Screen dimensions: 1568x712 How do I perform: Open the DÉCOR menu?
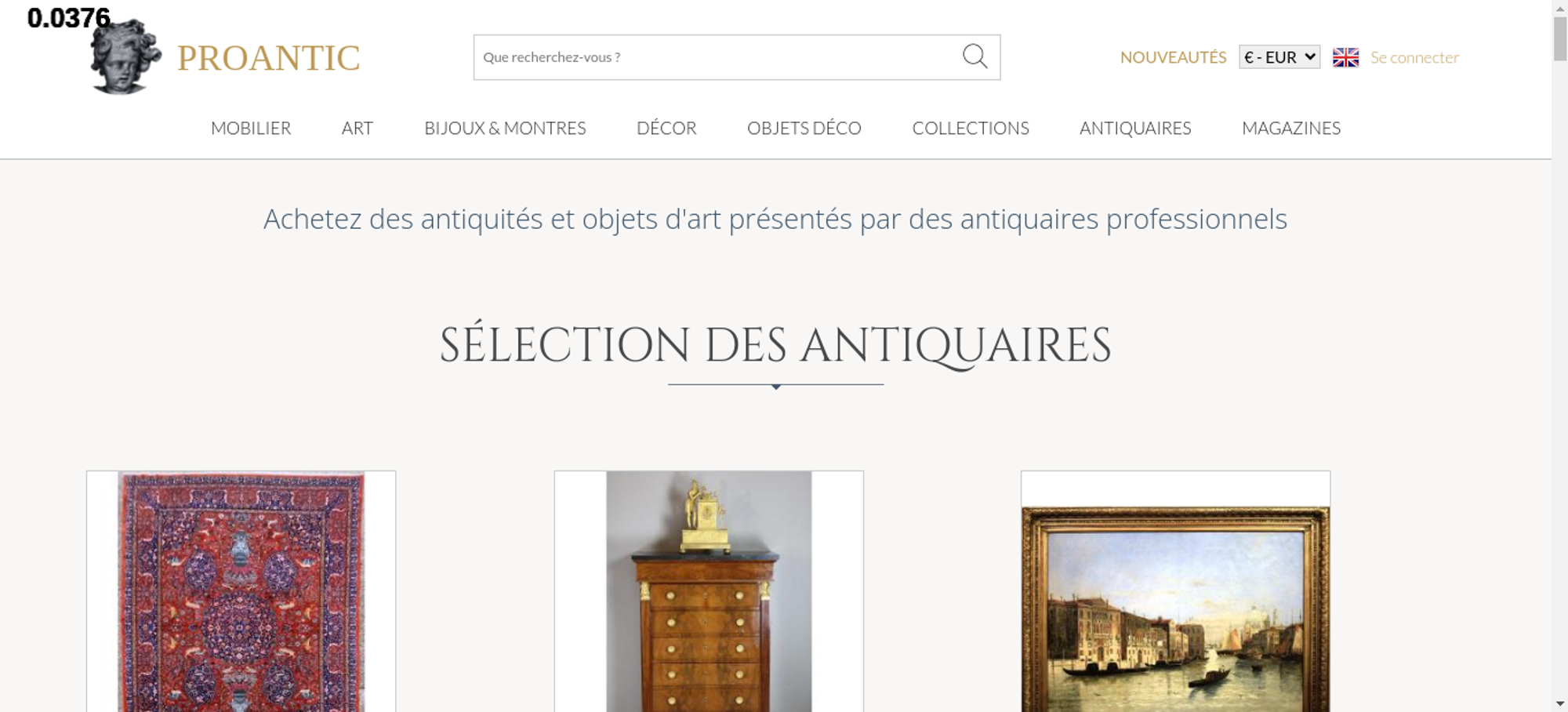point(666,128)
